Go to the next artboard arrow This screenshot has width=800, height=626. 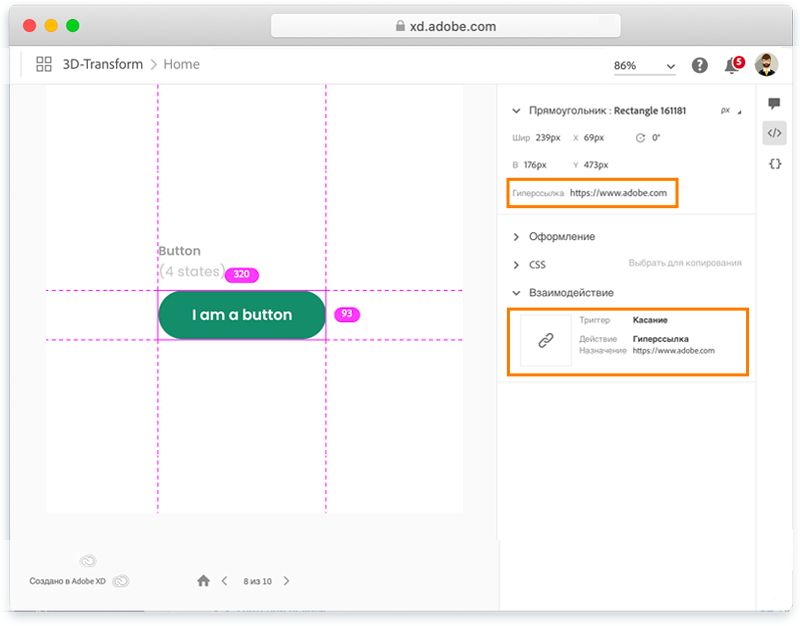point(287,580)
